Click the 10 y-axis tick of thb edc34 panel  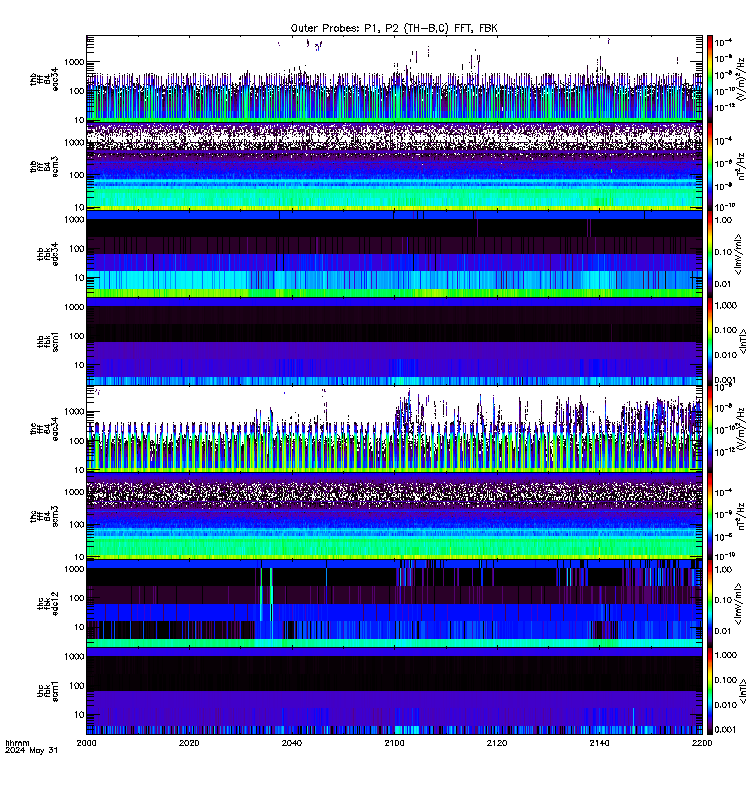point(79,278)
